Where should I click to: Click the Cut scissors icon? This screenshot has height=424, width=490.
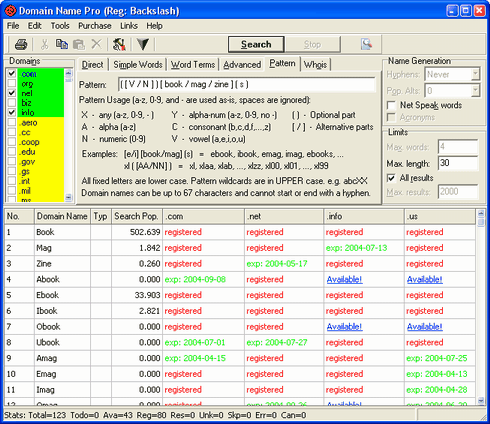tap(44, 44)
